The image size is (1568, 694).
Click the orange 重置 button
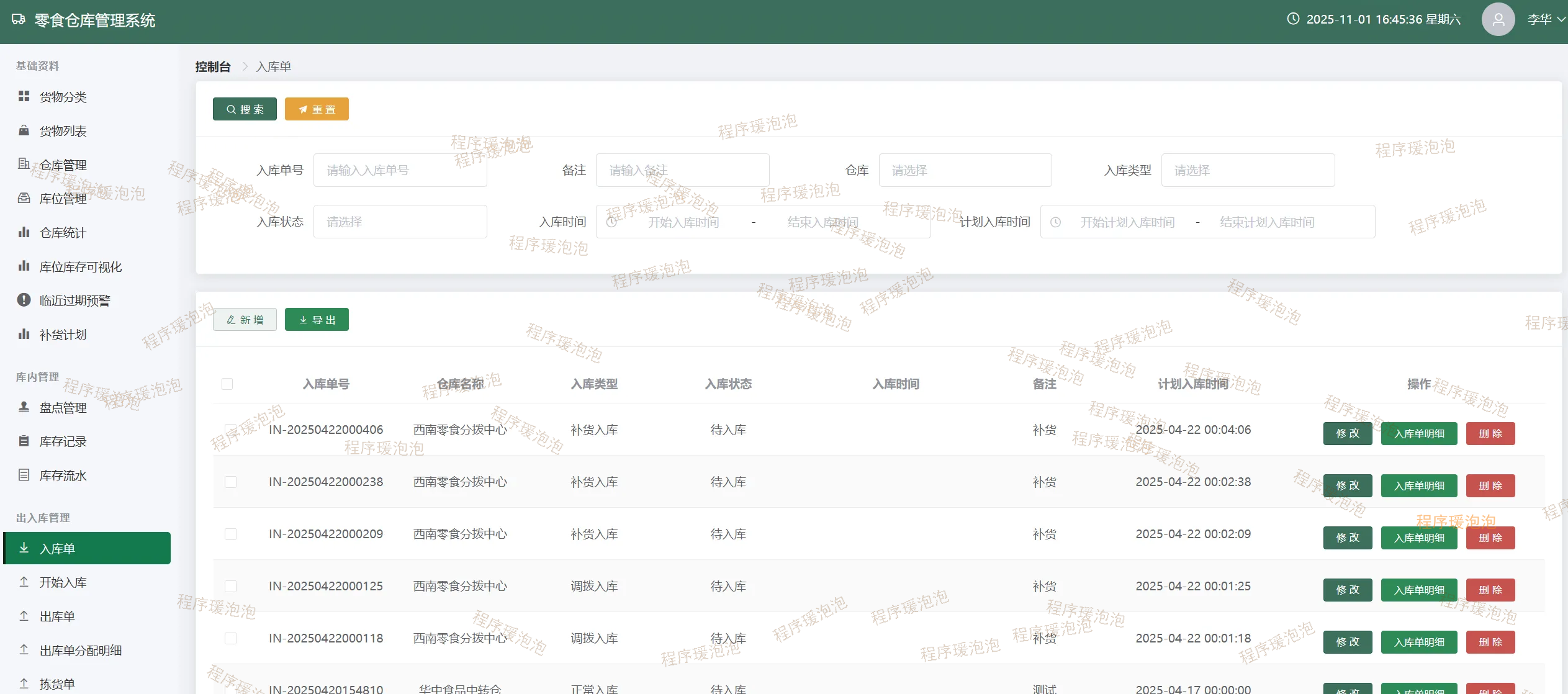tap(317, 109)
